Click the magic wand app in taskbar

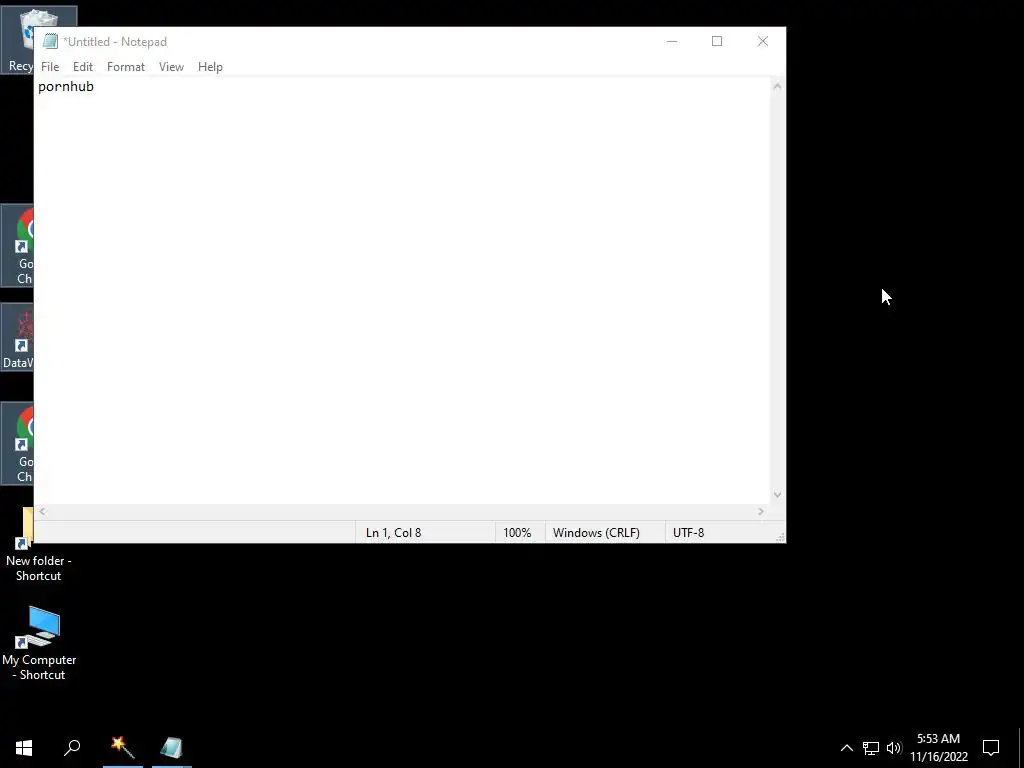coord(122,748)
